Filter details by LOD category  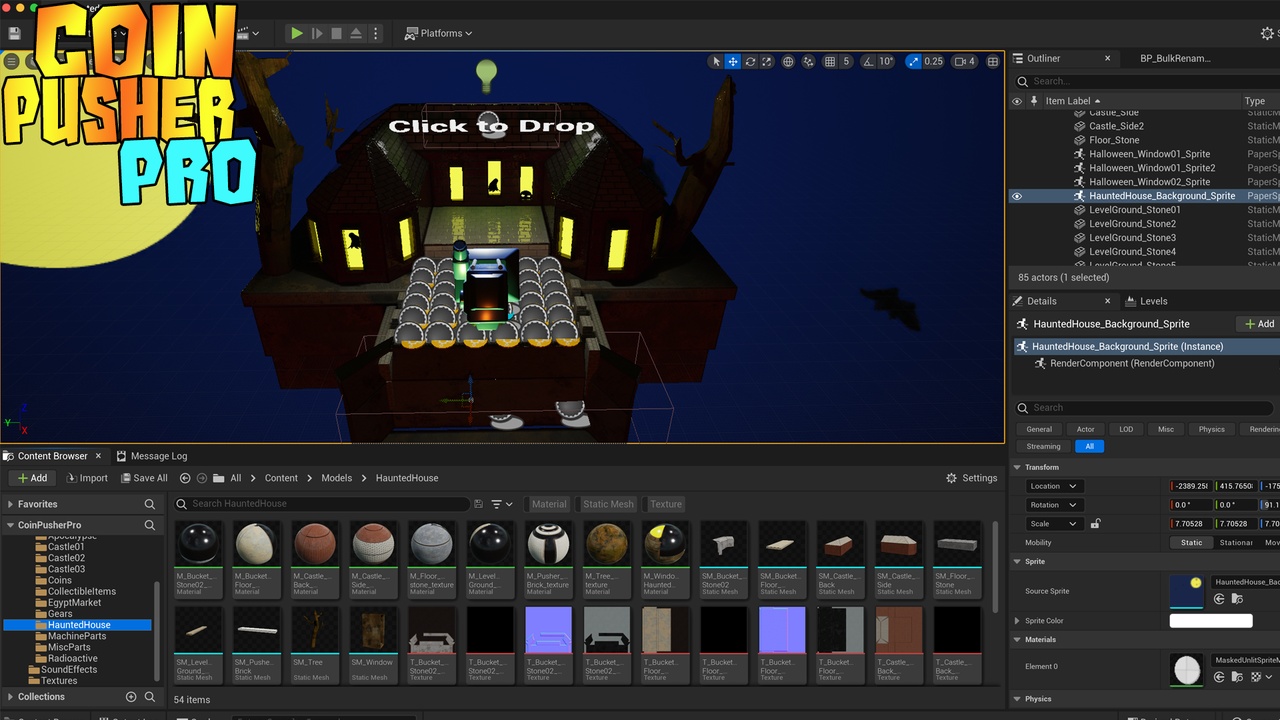[x=1126, y=429]
